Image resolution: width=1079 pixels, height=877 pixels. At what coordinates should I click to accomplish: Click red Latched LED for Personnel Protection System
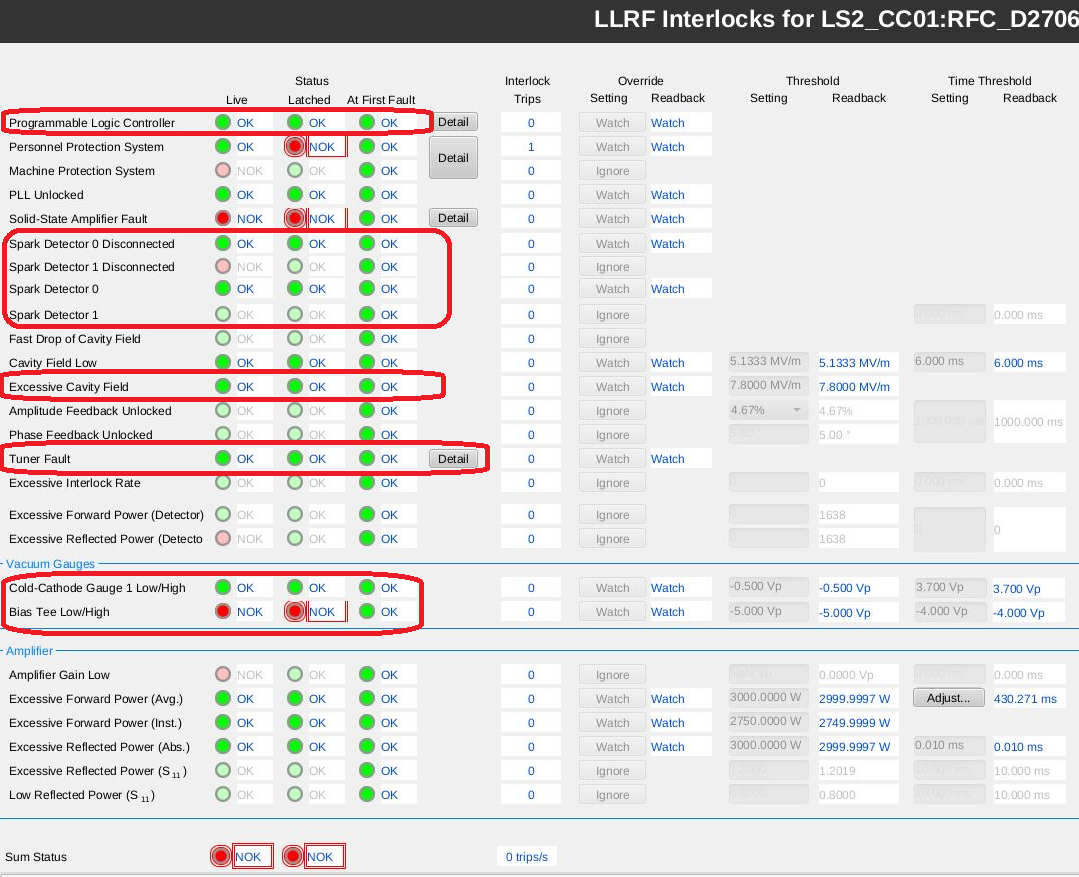click(x=294, y=147)
